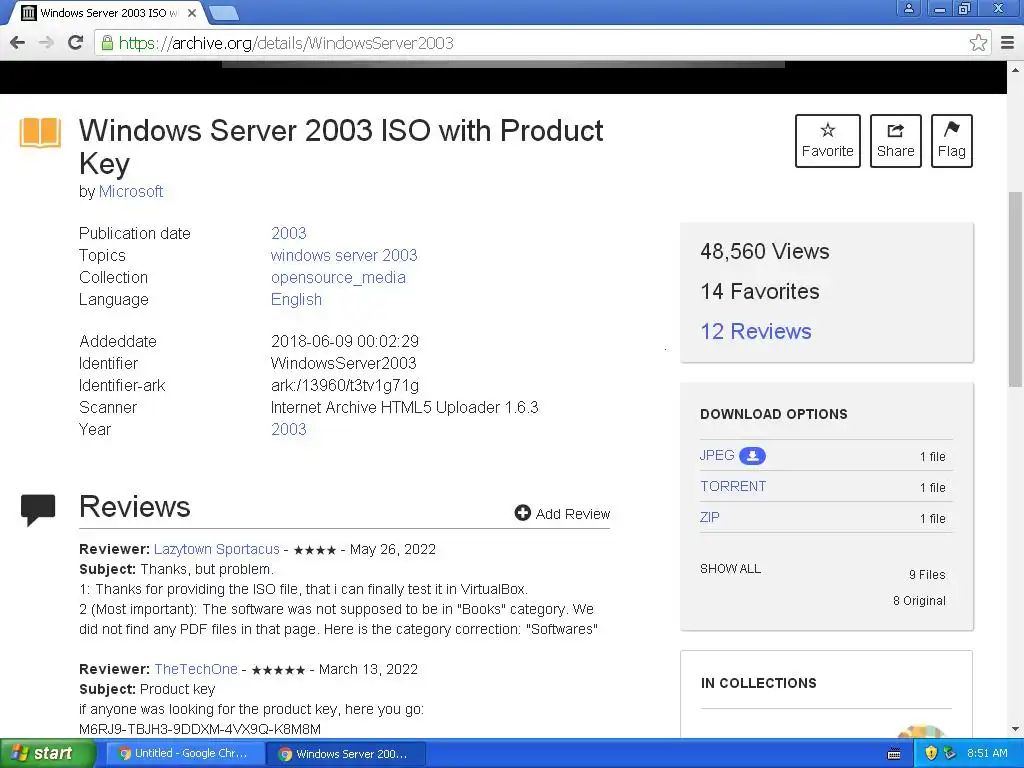Jump to the 12 Reviews link
Screen dimensions: 1024x768
click(756, 331)
